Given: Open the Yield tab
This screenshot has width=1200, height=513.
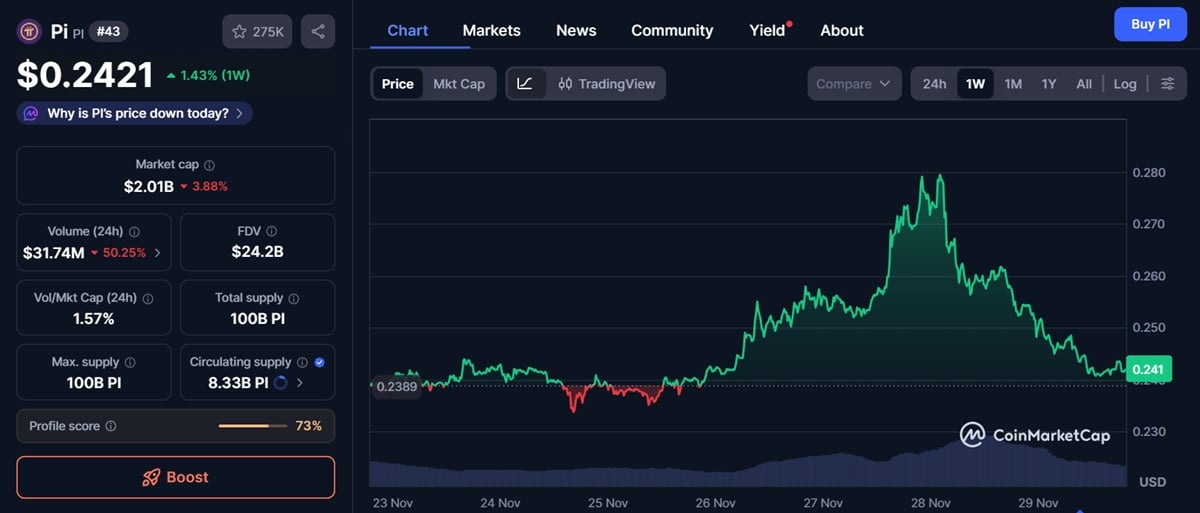Looking at the screenshot, I should pyautogui.click(x=767, y=30).
